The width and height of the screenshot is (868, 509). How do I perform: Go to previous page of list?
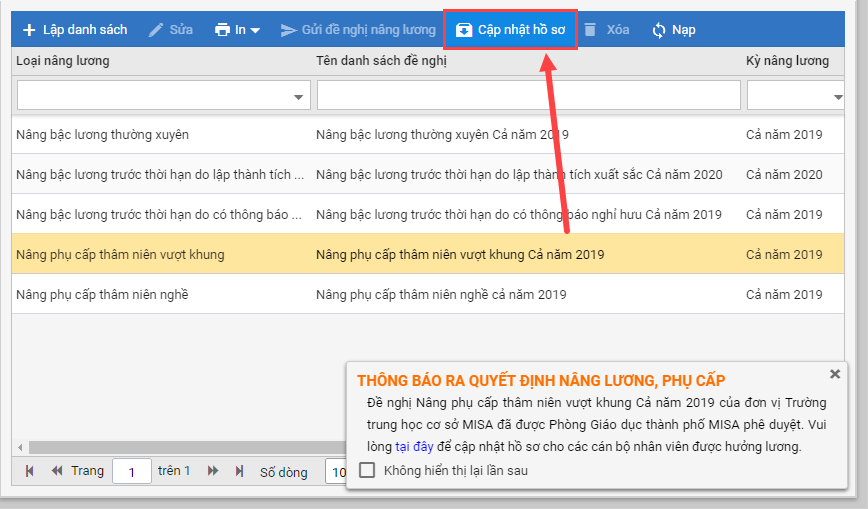(56, 471)
